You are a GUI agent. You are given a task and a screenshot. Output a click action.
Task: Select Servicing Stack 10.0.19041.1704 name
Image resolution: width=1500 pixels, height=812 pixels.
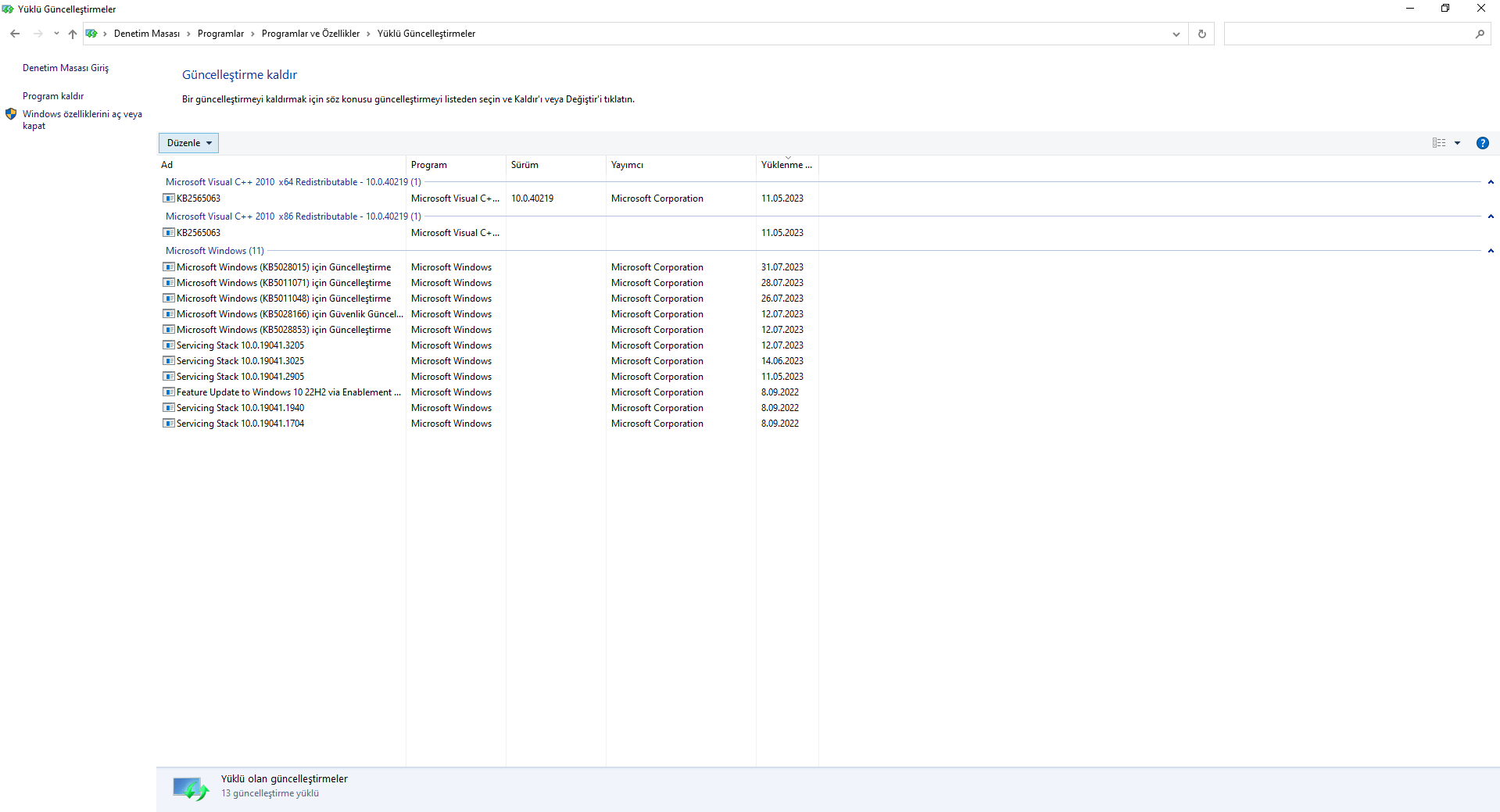(x=241, y=424)
